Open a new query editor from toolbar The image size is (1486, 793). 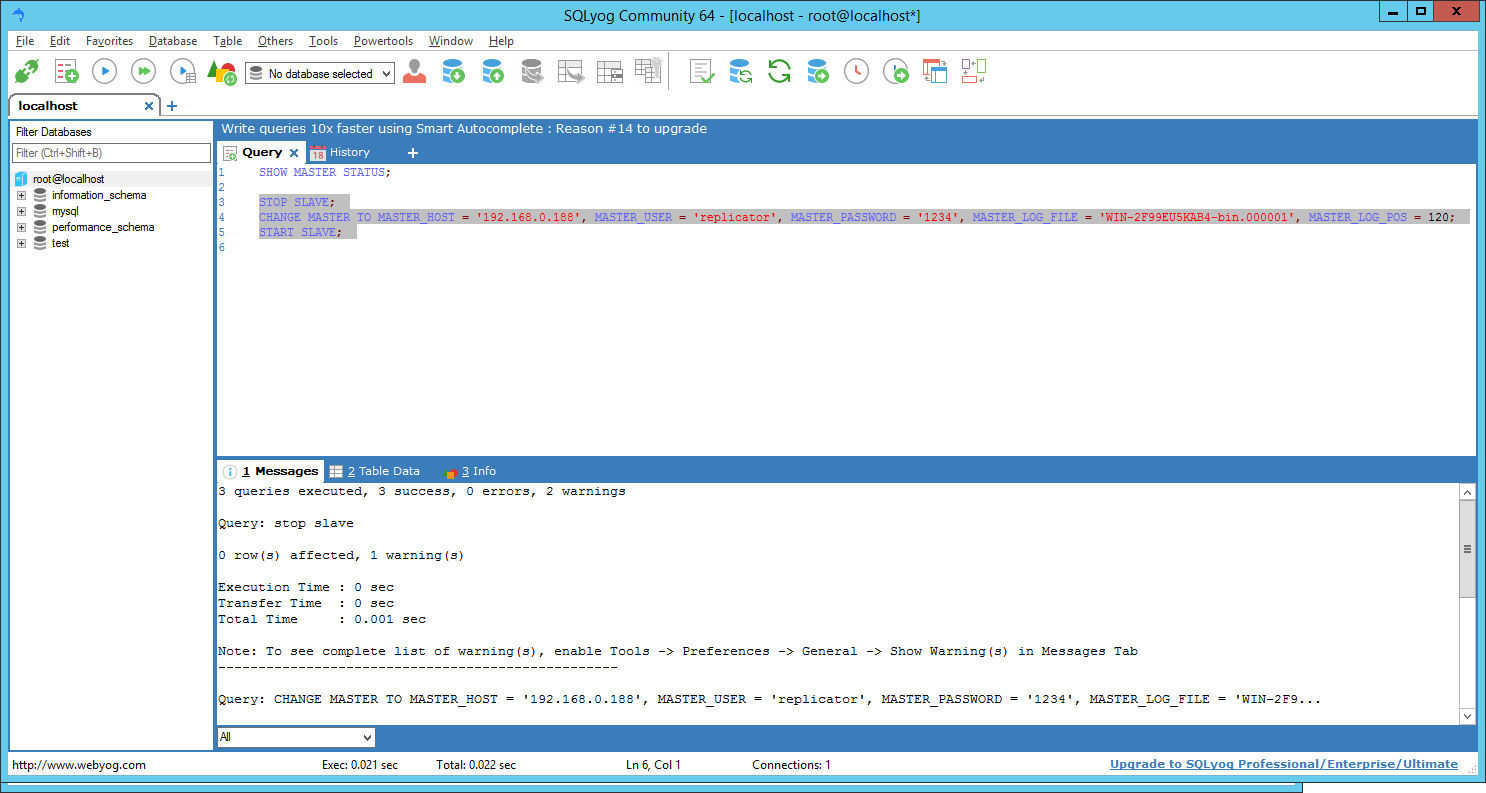[66, 72]
